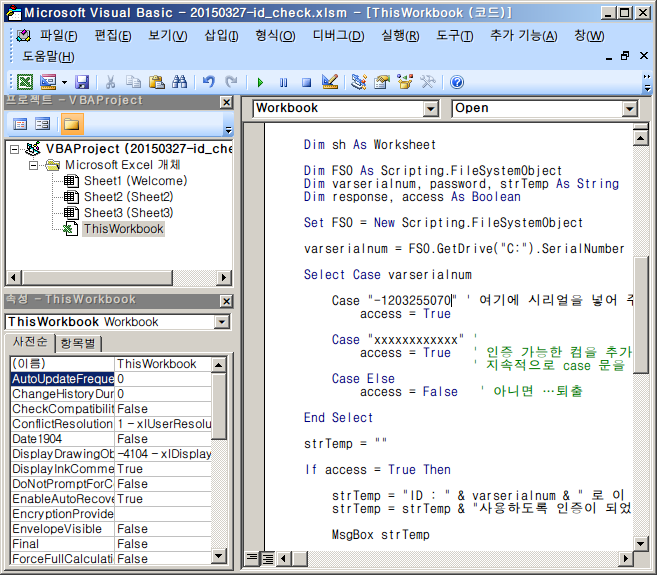Open the 추가 기능(A) menu

click(524, 36)
